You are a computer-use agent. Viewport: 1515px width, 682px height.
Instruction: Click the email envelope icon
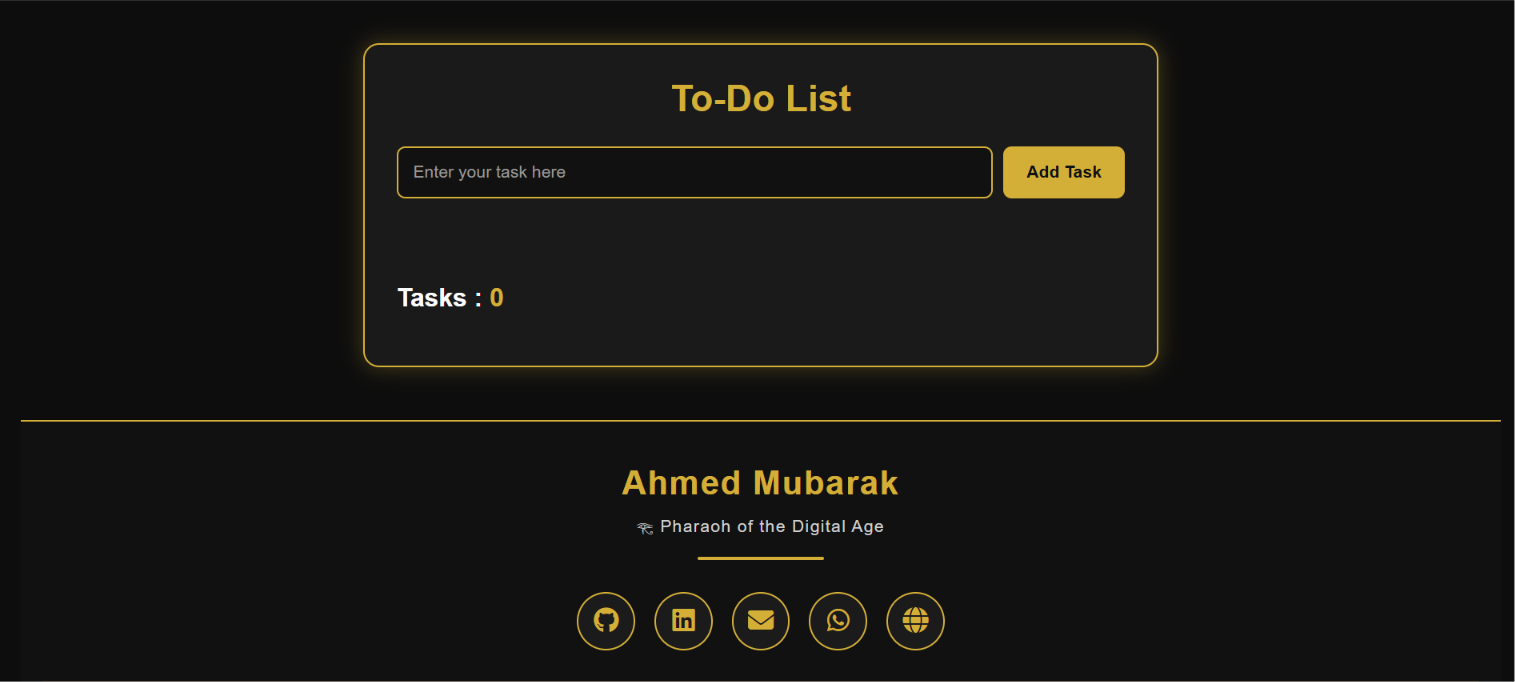coord(761,621)
